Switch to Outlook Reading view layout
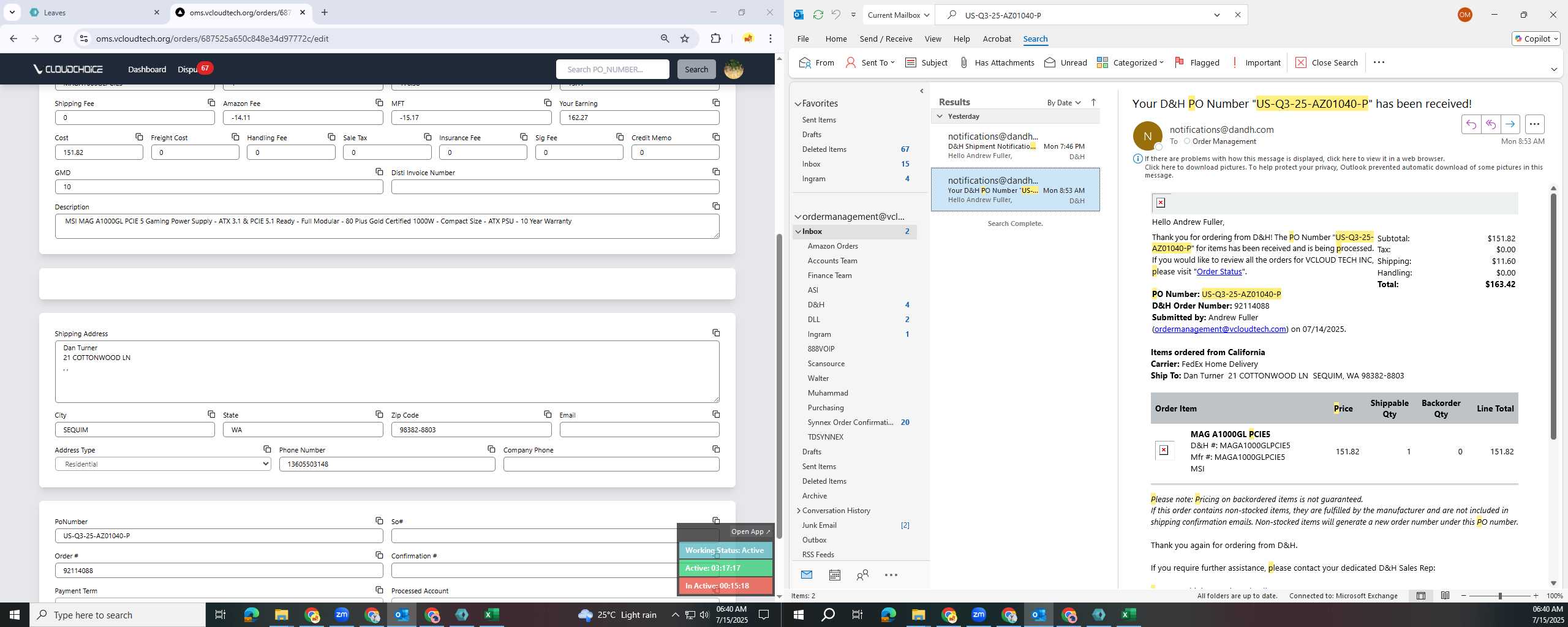This screenshot has height=627, width=1568. tap(1445, 596)
